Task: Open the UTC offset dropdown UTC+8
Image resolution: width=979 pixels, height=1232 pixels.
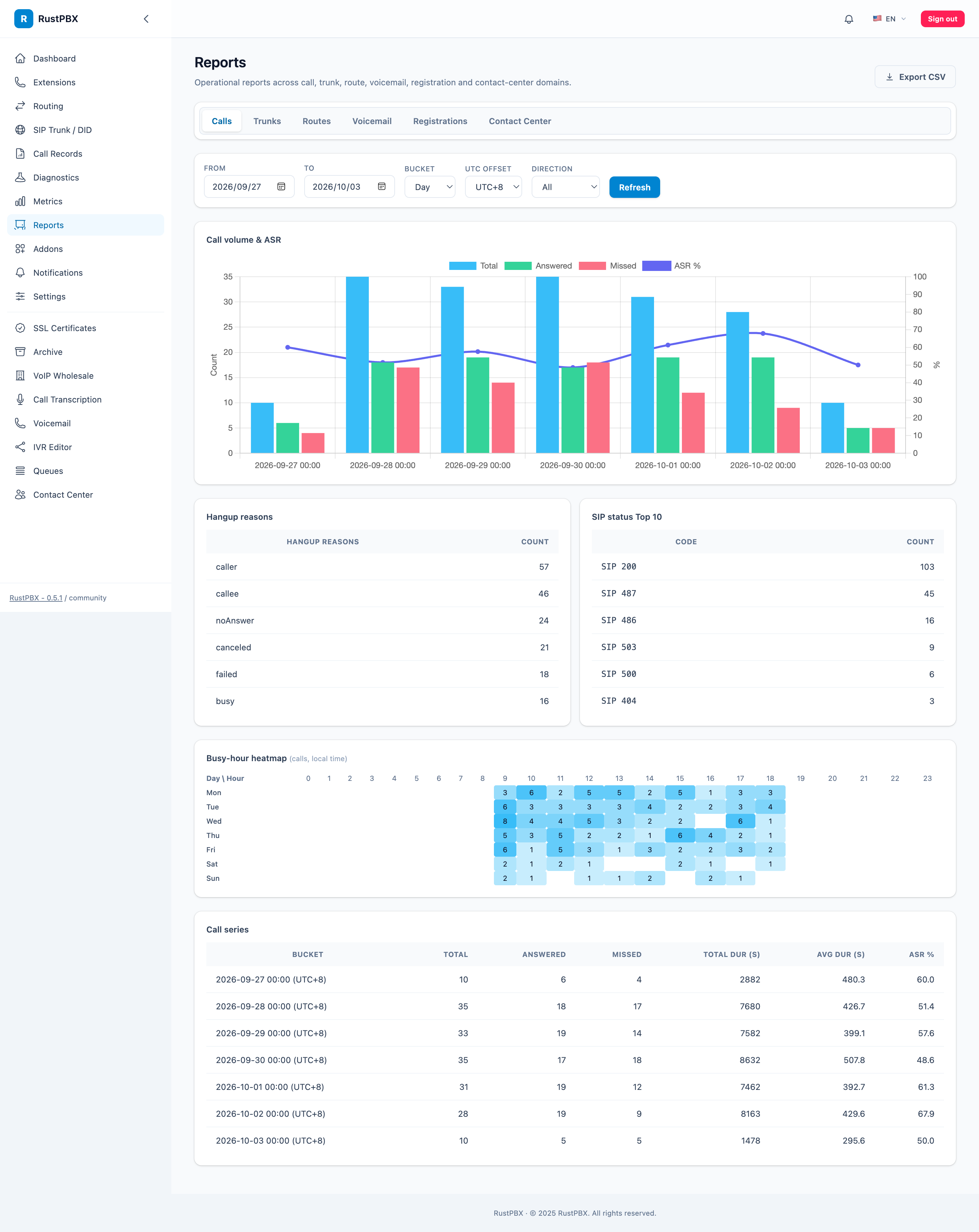Action: 493,187
